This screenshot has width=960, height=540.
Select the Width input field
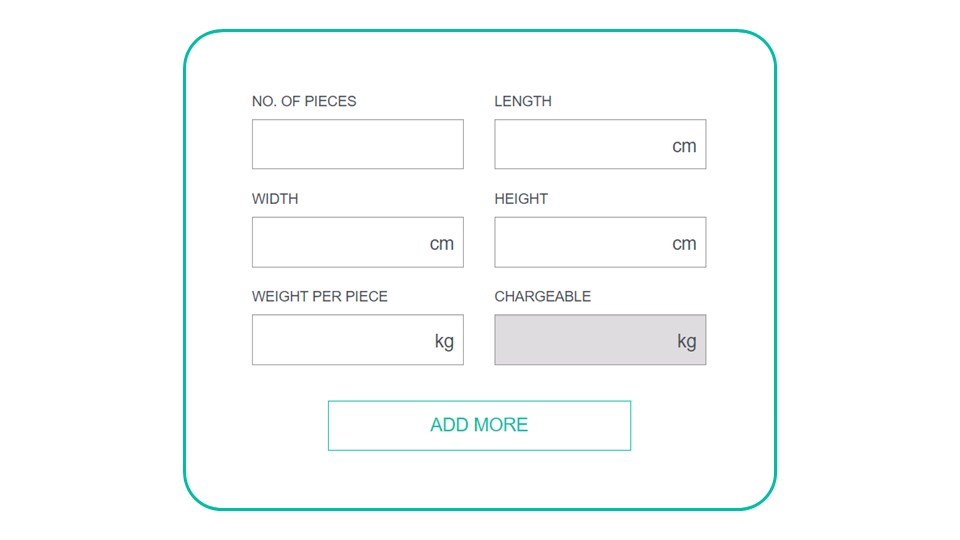click(358, 242)
